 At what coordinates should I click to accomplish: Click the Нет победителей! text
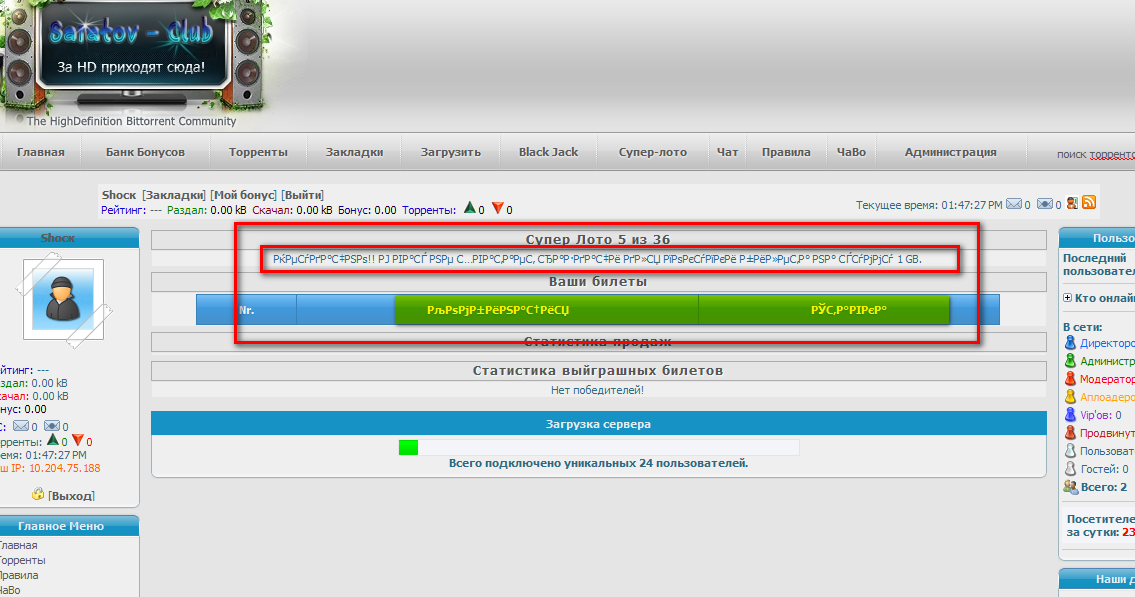point(597,390)
